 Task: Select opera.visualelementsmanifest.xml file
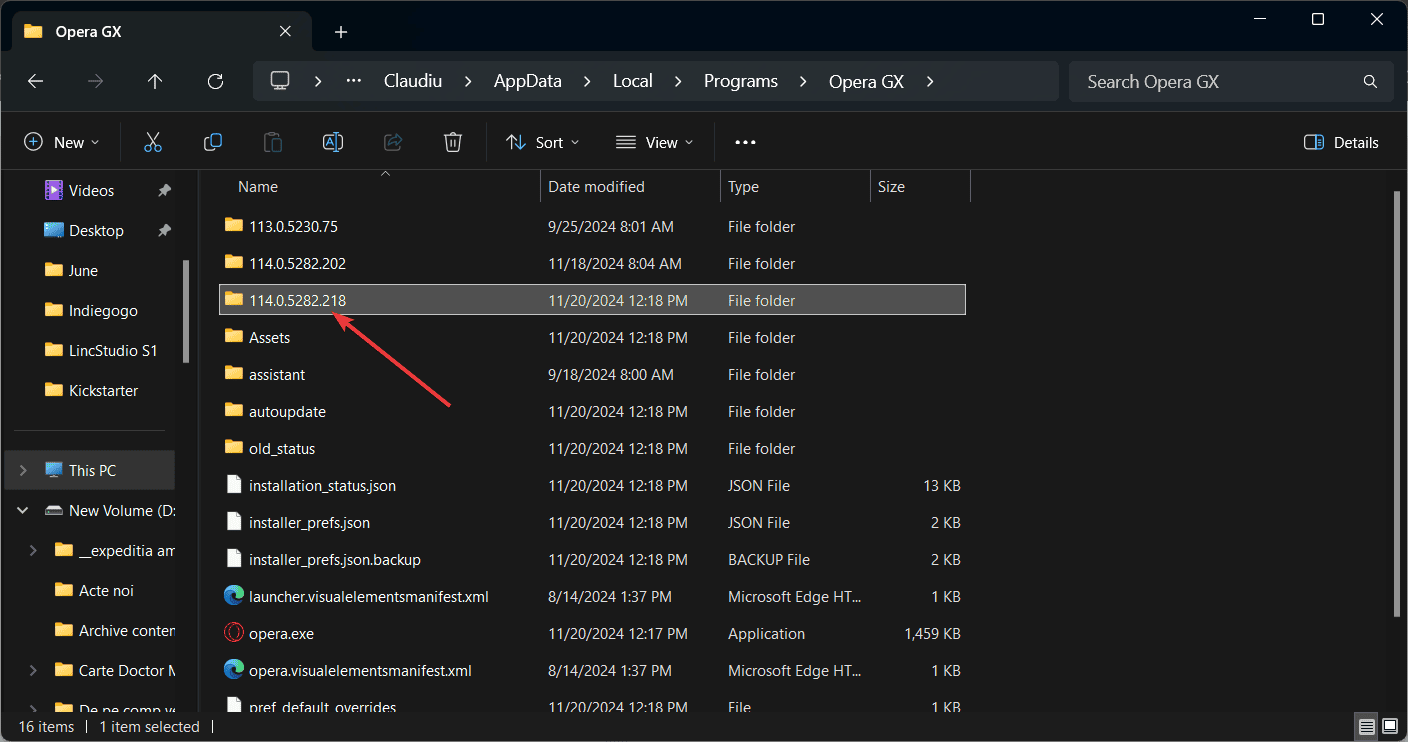pos(592,671)
